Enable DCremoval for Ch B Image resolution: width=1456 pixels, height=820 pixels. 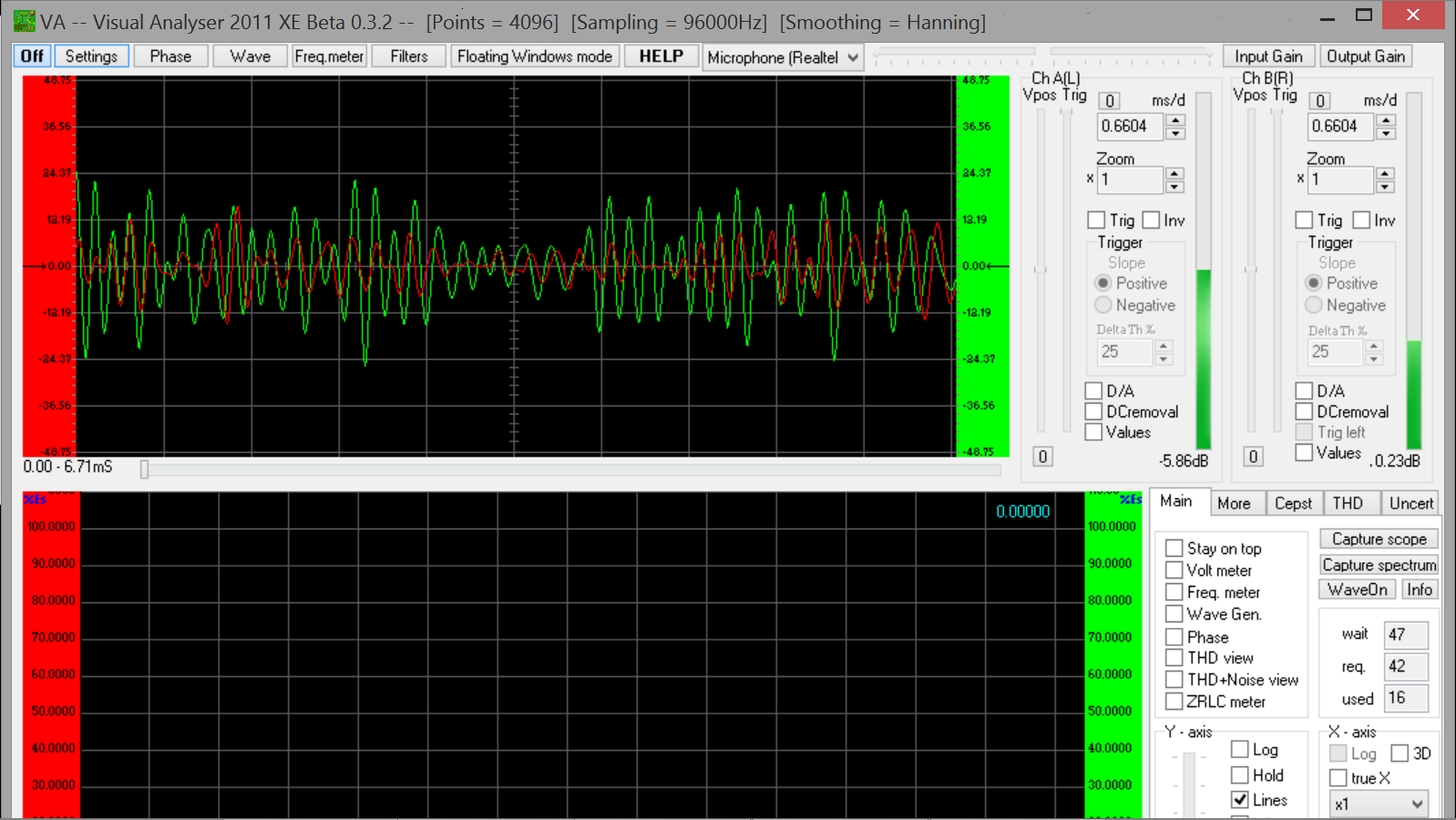[x=1304, y=412]
